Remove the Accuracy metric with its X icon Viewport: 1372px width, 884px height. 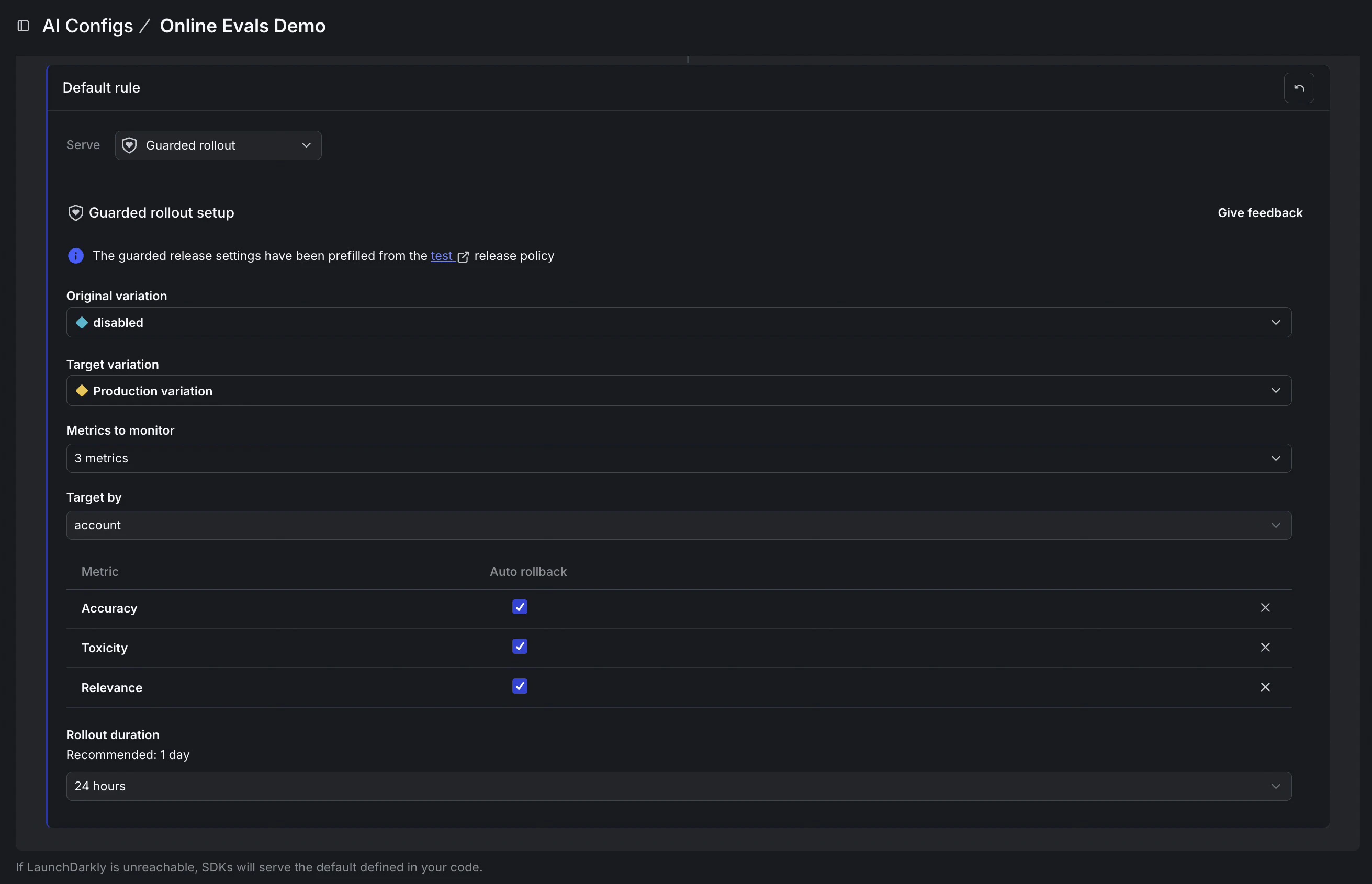point(1265,608)
